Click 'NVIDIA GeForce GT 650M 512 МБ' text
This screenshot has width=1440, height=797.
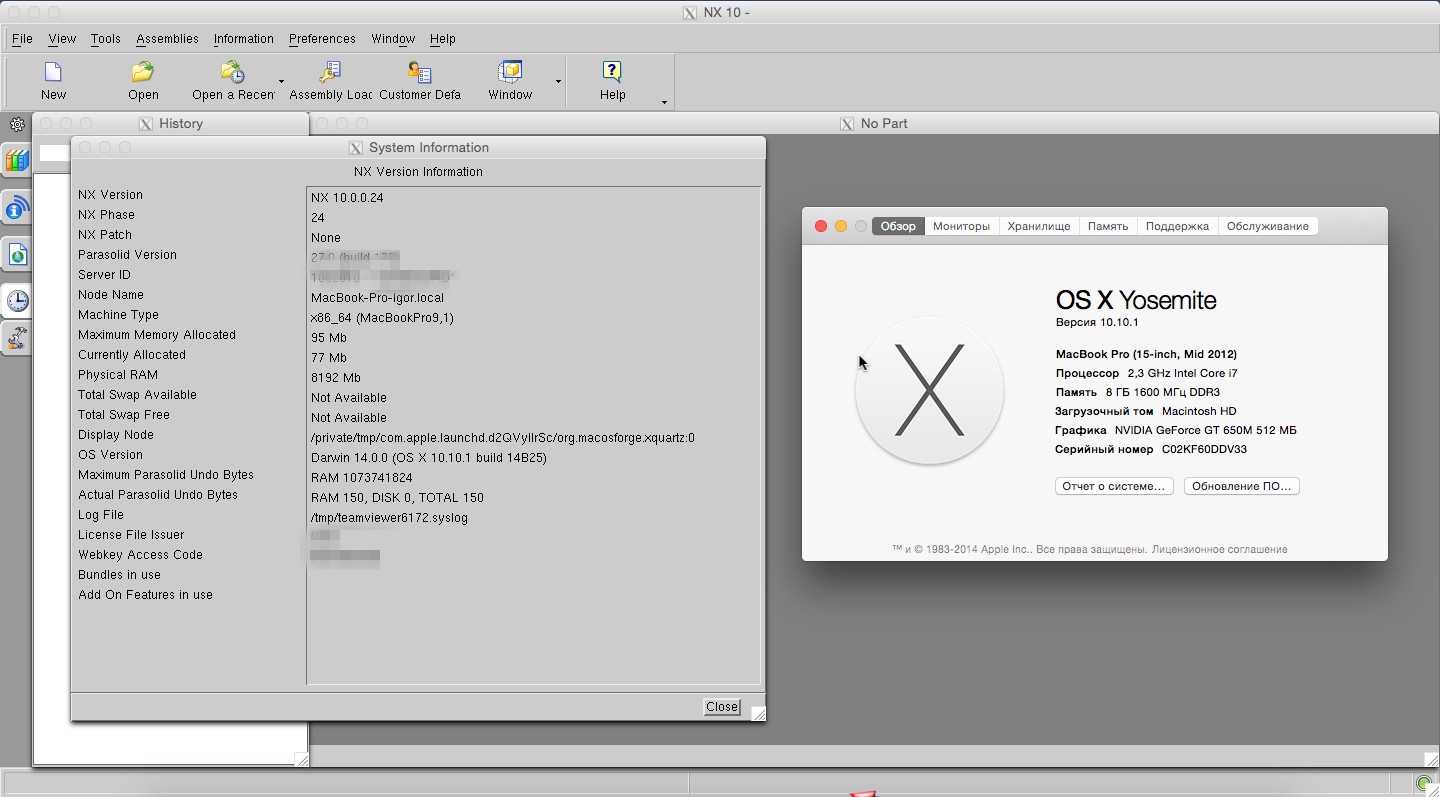1205,431
